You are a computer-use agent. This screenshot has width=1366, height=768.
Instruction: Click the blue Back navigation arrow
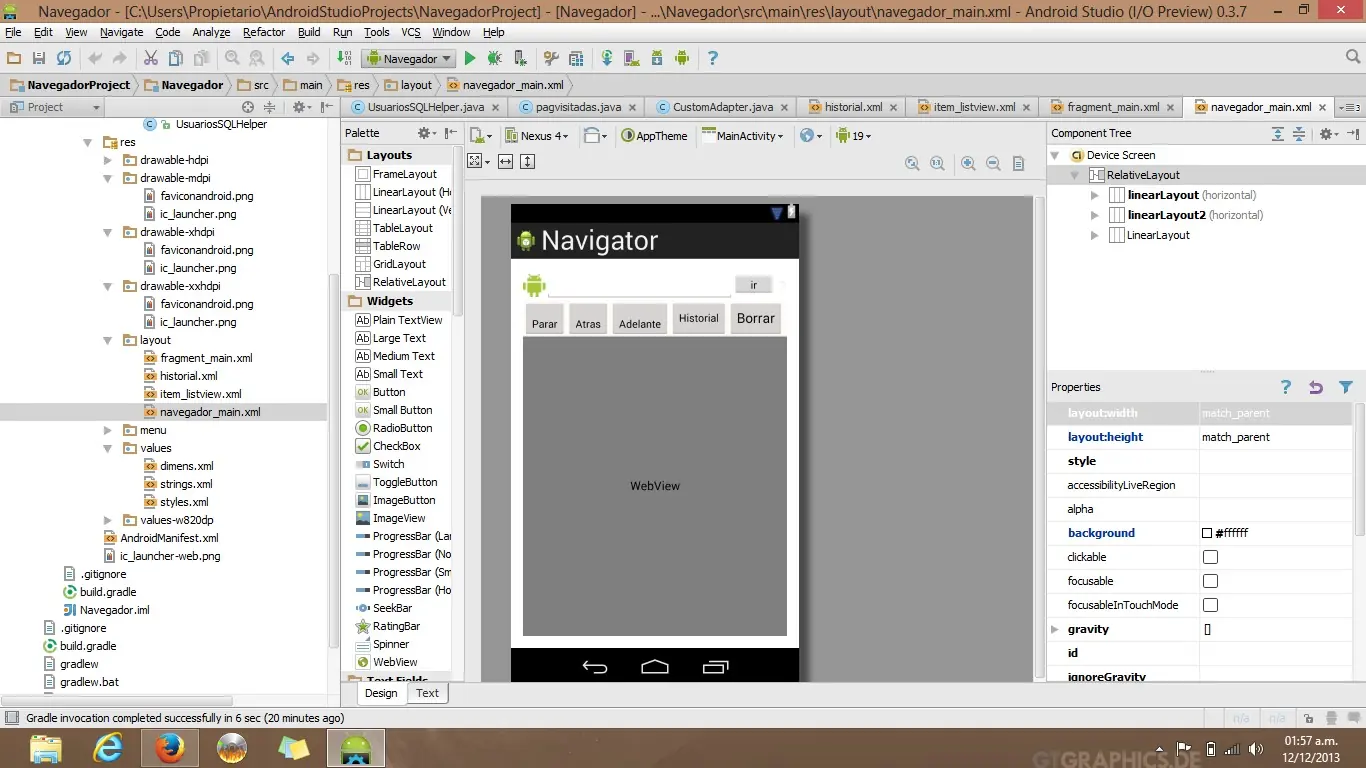tap(288, 59)
